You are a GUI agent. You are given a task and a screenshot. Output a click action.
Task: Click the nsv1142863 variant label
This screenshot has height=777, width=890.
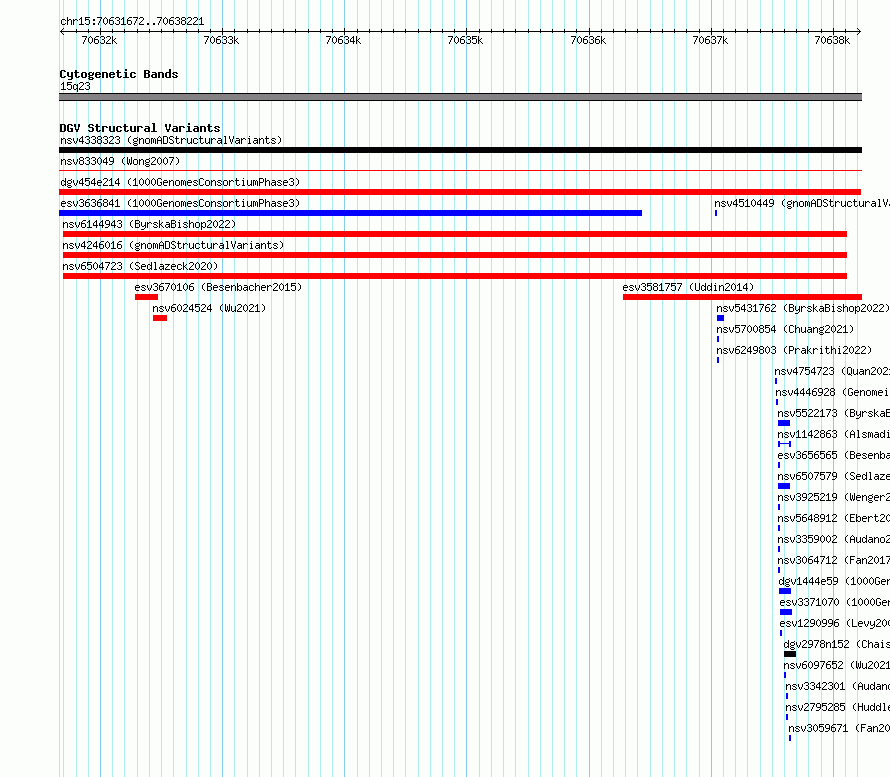(x=834, y=434)
